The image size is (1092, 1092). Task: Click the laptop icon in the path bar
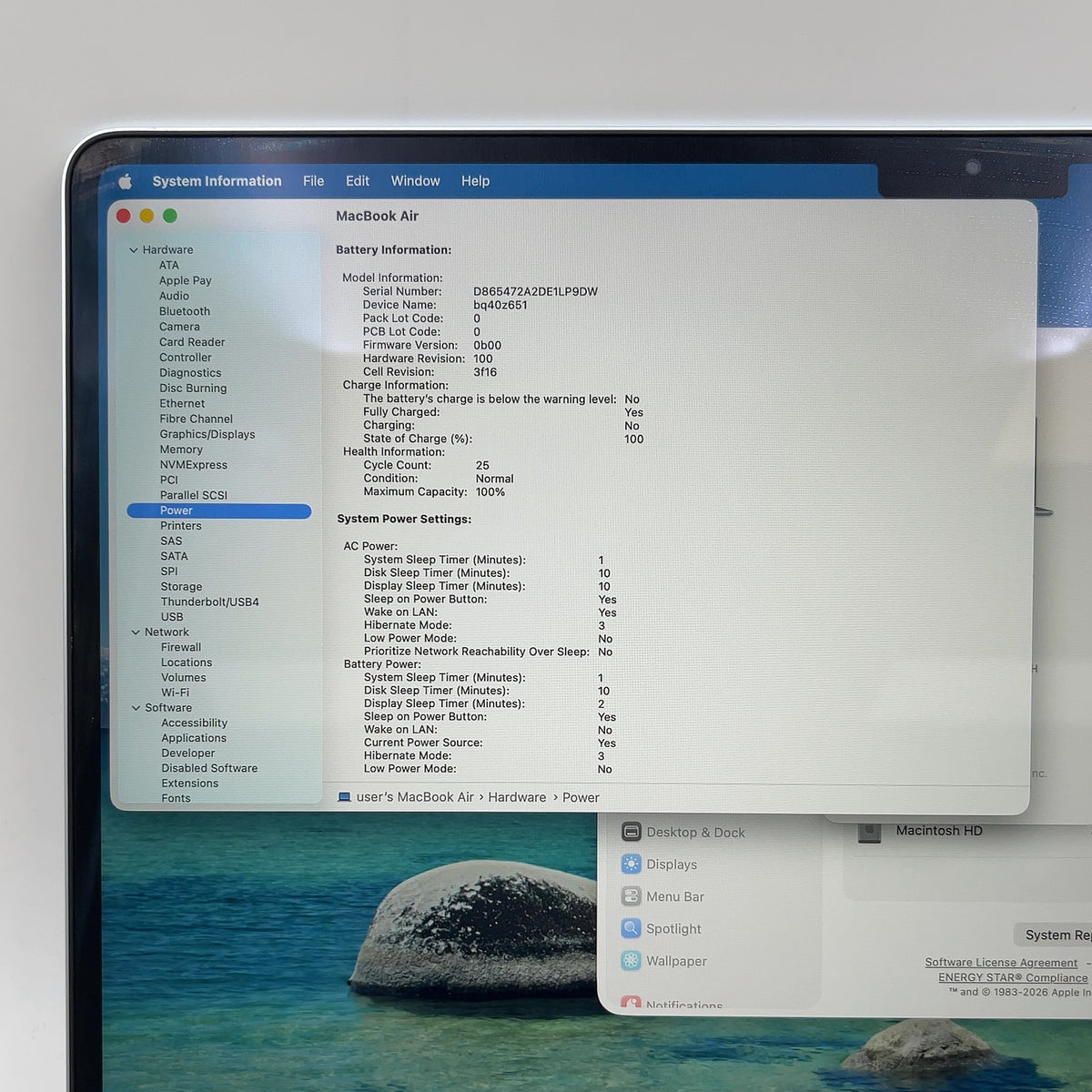tap(344, 797)
